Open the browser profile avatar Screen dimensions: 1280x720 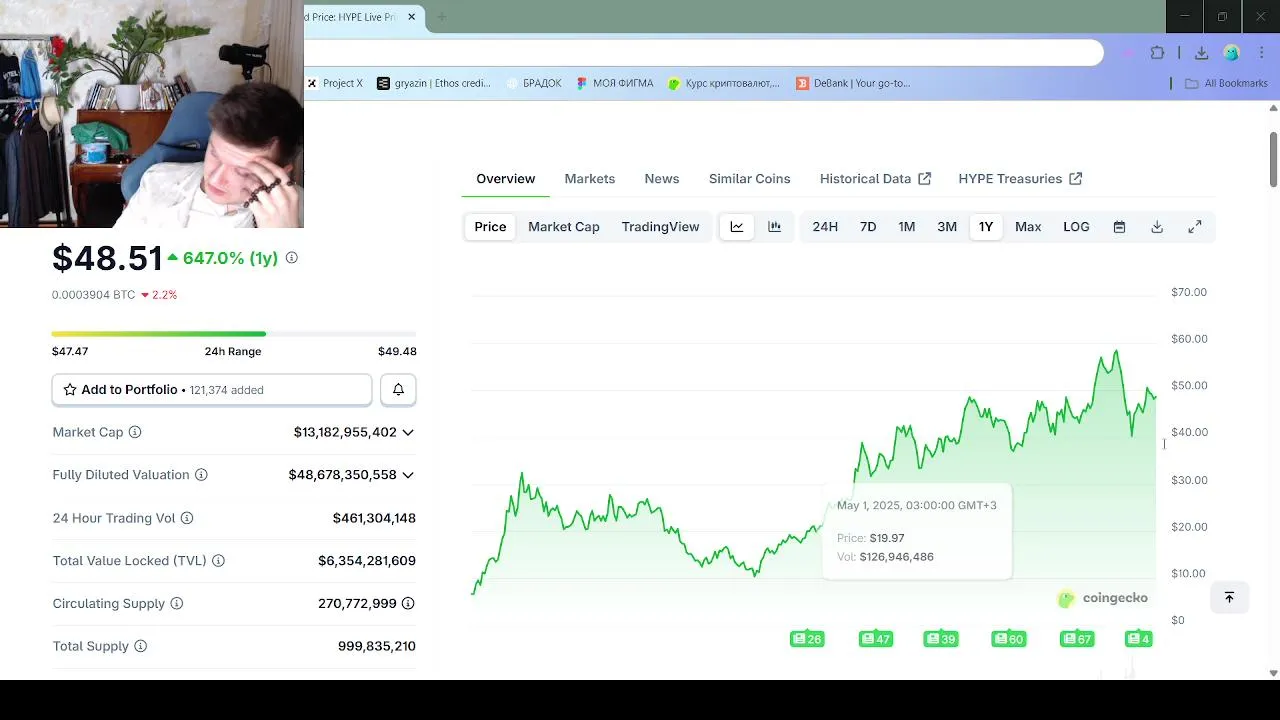coord(1231,53)
